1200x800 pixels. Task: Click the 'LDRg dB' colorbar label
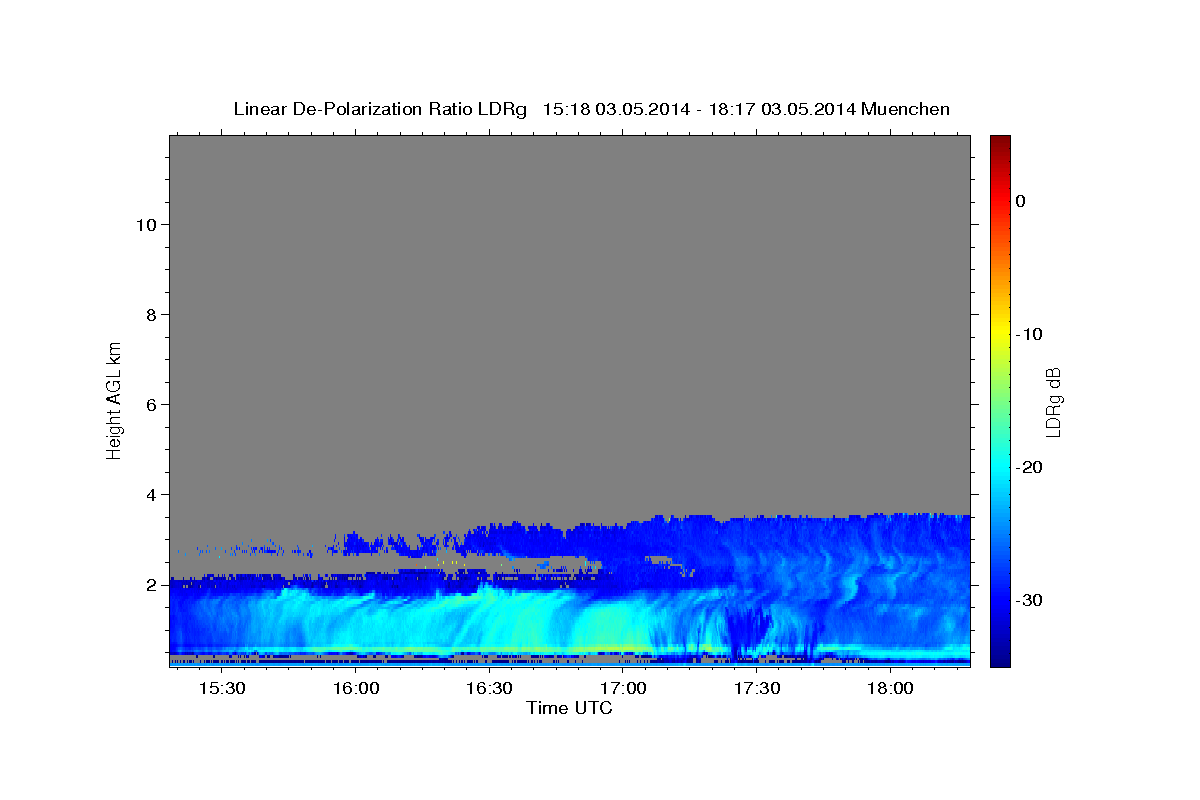click(1053, 402)
